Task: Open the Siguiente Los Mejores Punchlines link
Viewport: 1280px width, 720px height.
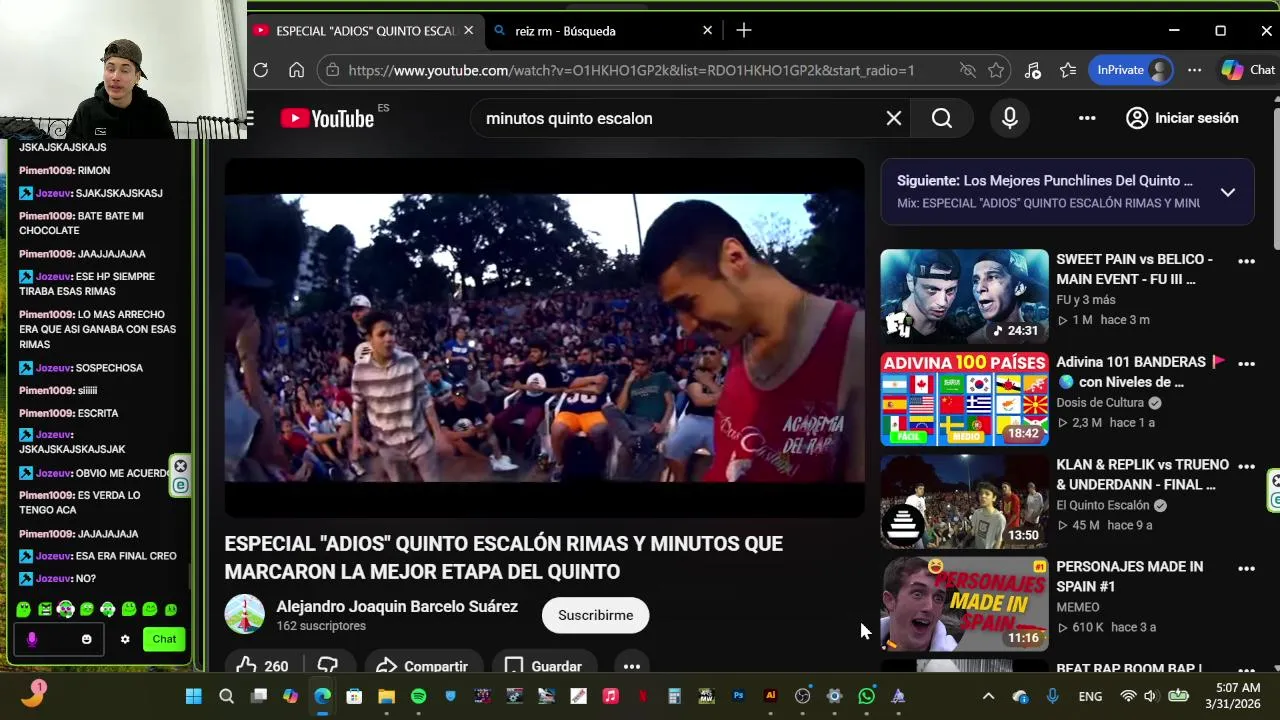Action: 1045,181
